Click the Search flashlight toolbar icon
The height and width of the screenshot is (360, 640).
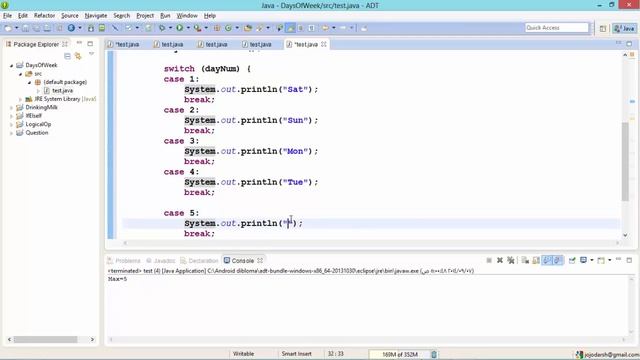[259, 28]
